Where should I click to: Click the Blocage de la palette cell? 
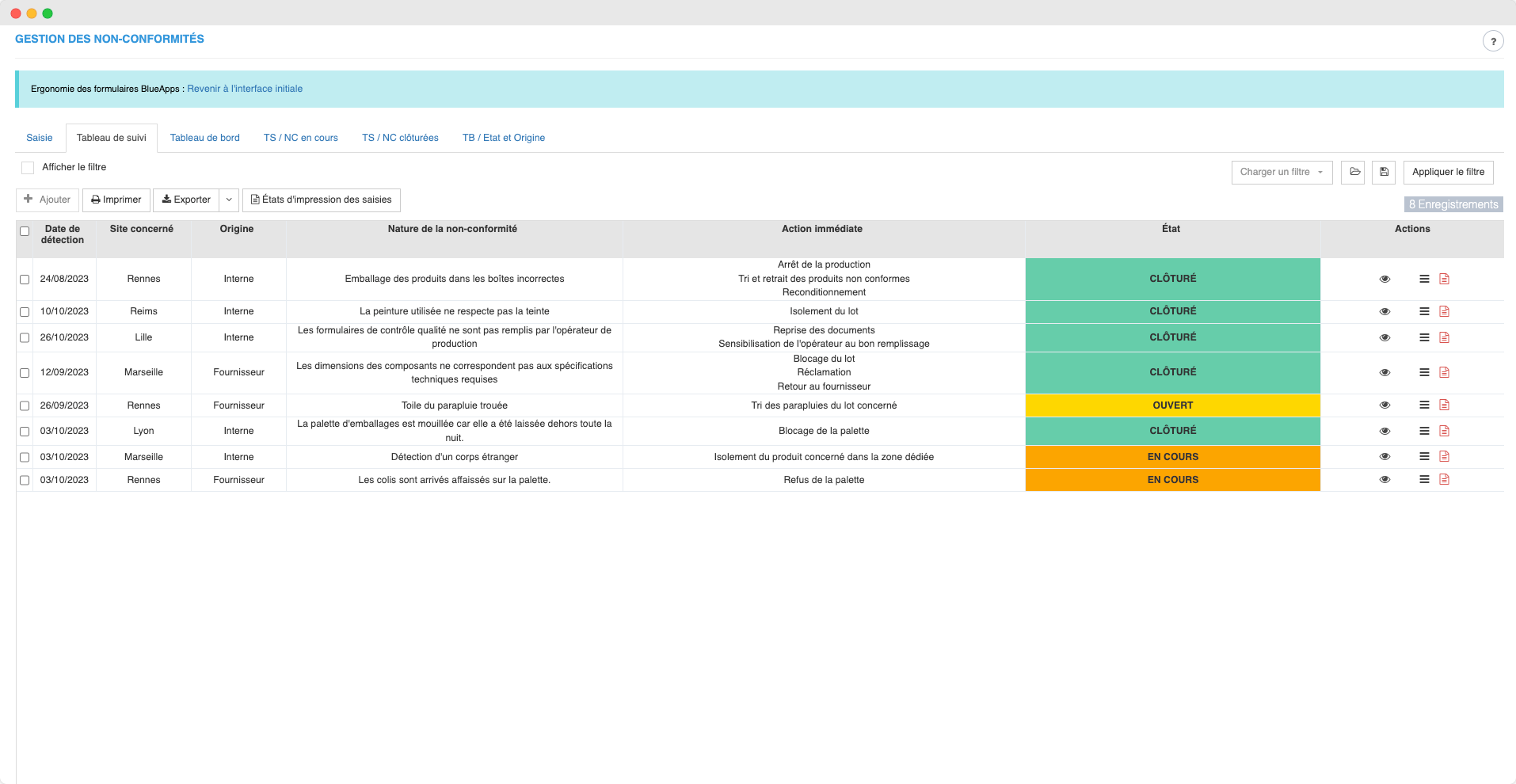point(824,431)
